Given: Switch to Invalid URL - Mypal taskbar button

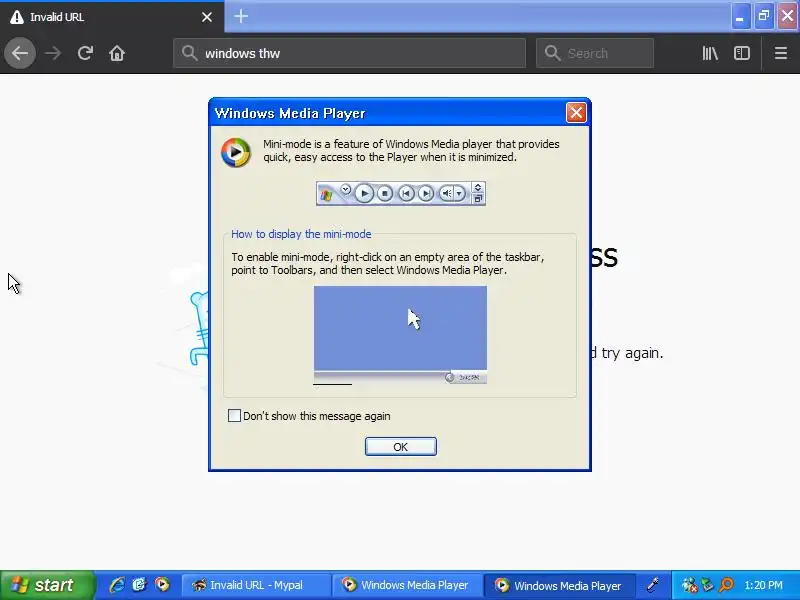Looking at the screenshot, I should point(255,585).
